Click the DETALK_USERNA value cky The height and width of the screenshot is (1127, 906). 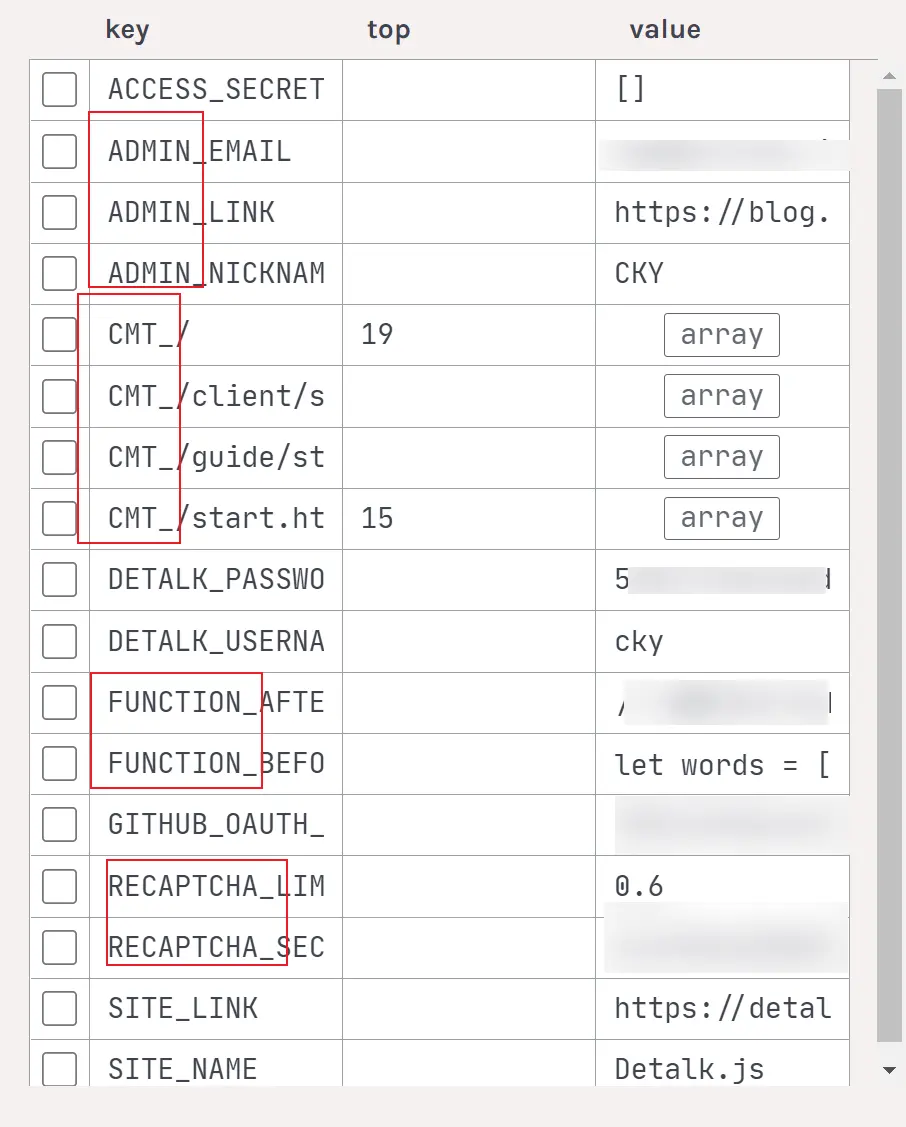(639, 641)
